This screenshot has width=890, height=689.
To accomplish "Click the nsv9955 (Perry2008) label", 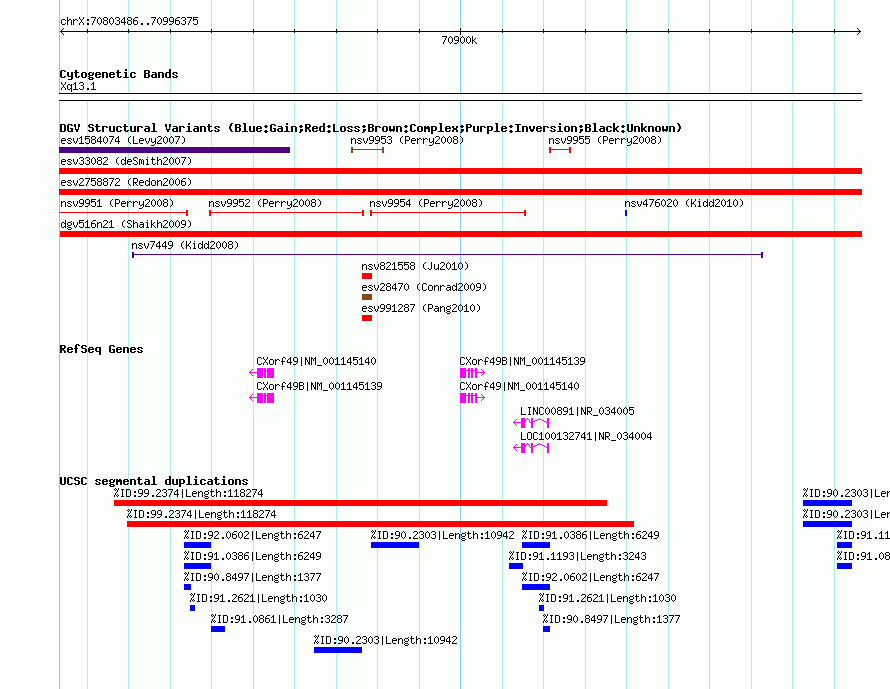I will 605,140.
